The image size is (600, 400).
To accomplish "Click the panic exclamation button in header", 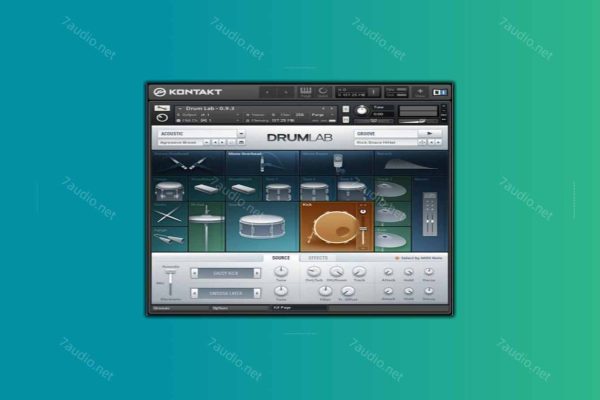I will (373, 92).
